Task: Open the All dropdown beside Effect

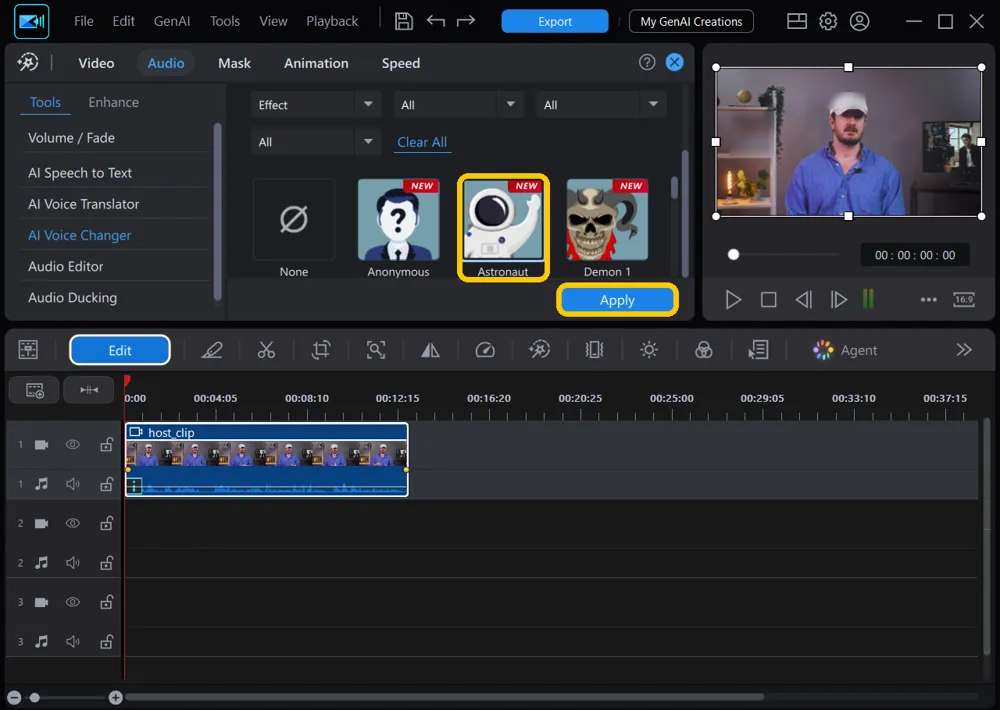Action: [x=459, y=105]
